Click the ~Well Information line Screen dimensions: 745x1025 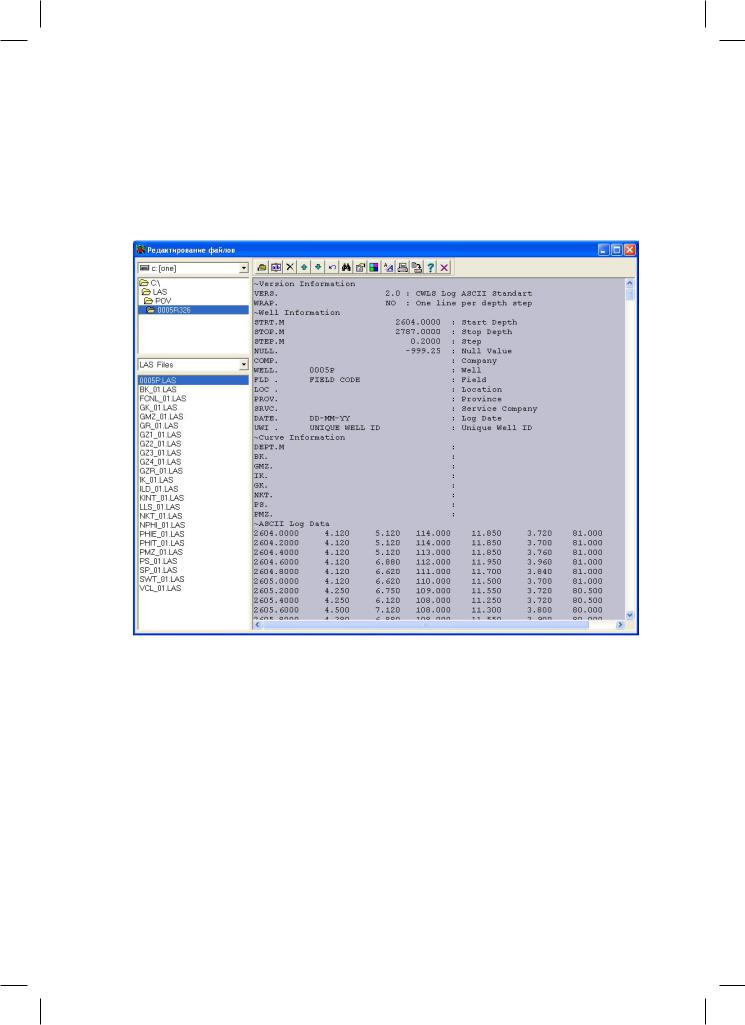(297, 313)
